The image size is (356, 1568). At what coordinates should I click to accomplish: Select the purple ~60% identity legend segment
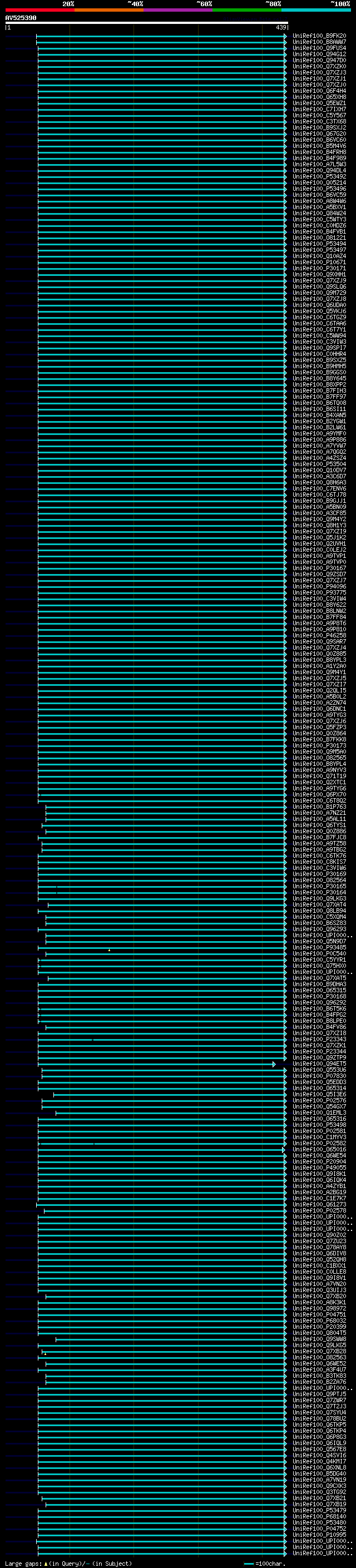coord(177,10)
